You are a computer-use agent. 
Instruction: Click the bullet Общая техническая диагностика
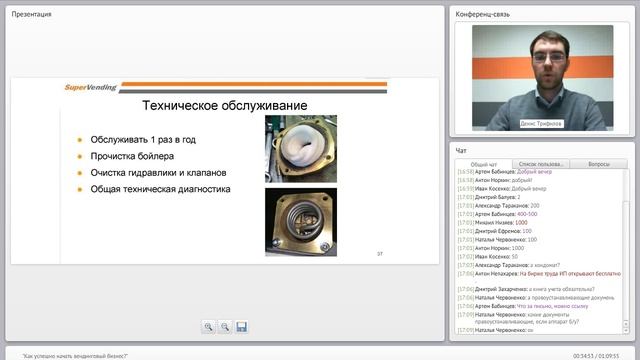click(160, 189)
